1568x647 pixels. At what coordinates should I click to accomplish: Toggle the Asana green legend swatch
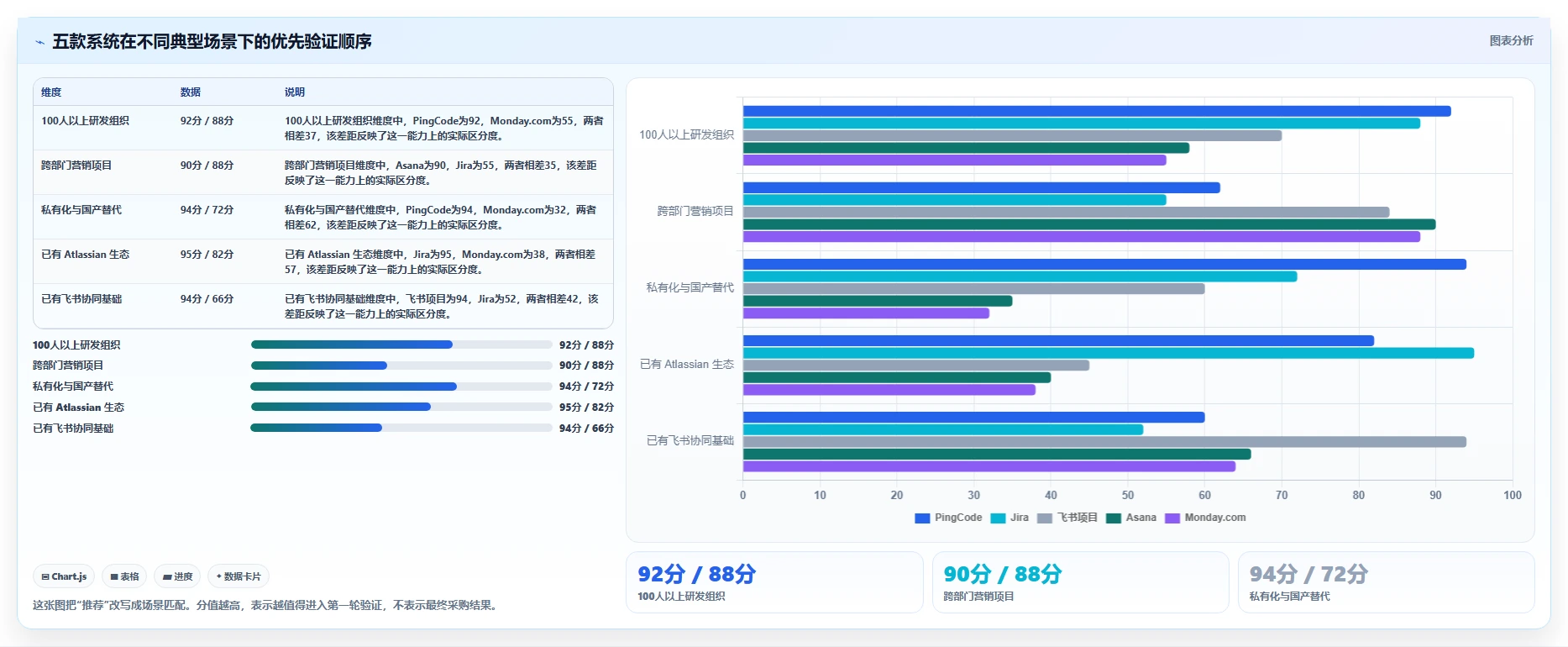(x=1114, y=518)
